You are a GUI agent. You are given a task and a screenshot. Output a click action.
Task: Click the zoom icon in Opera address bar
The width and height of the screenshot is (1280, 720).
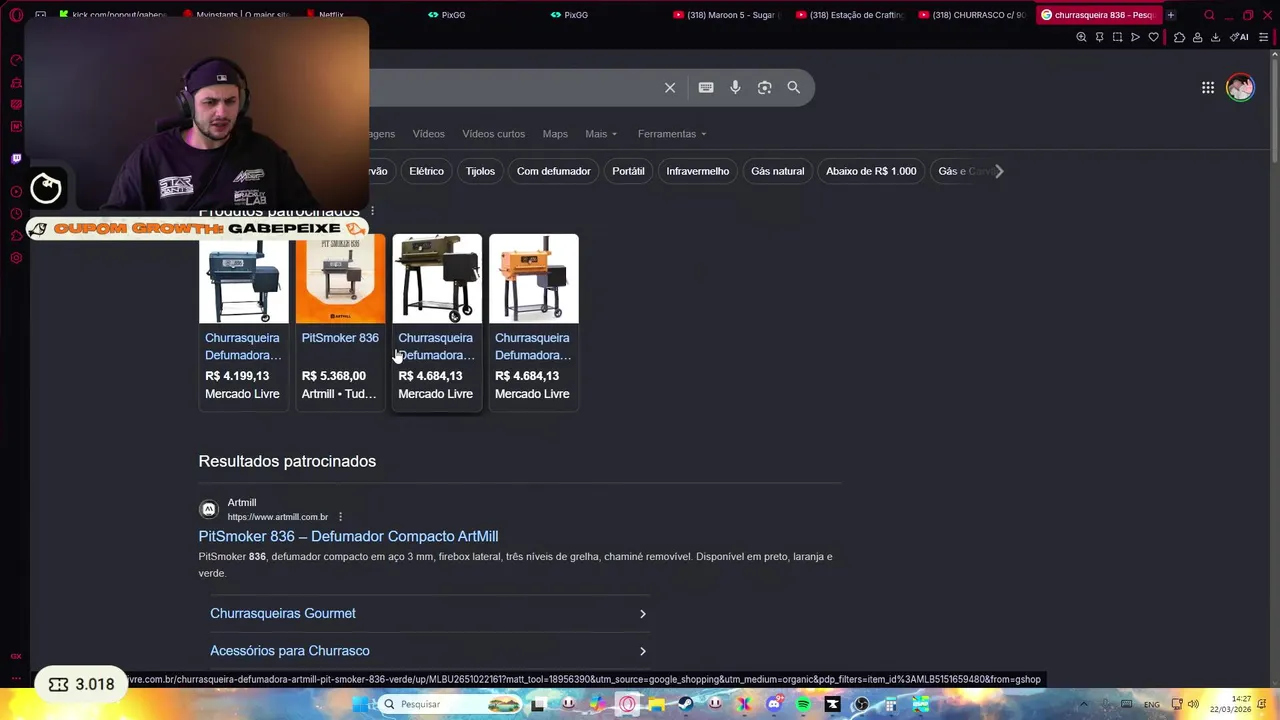tap(1081, 37)
